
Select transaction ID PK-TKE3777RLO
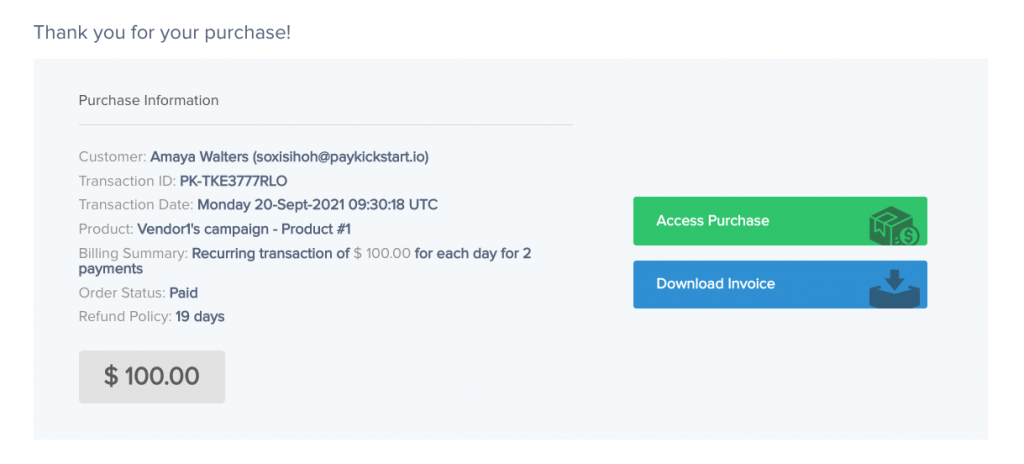coord(233,181)
